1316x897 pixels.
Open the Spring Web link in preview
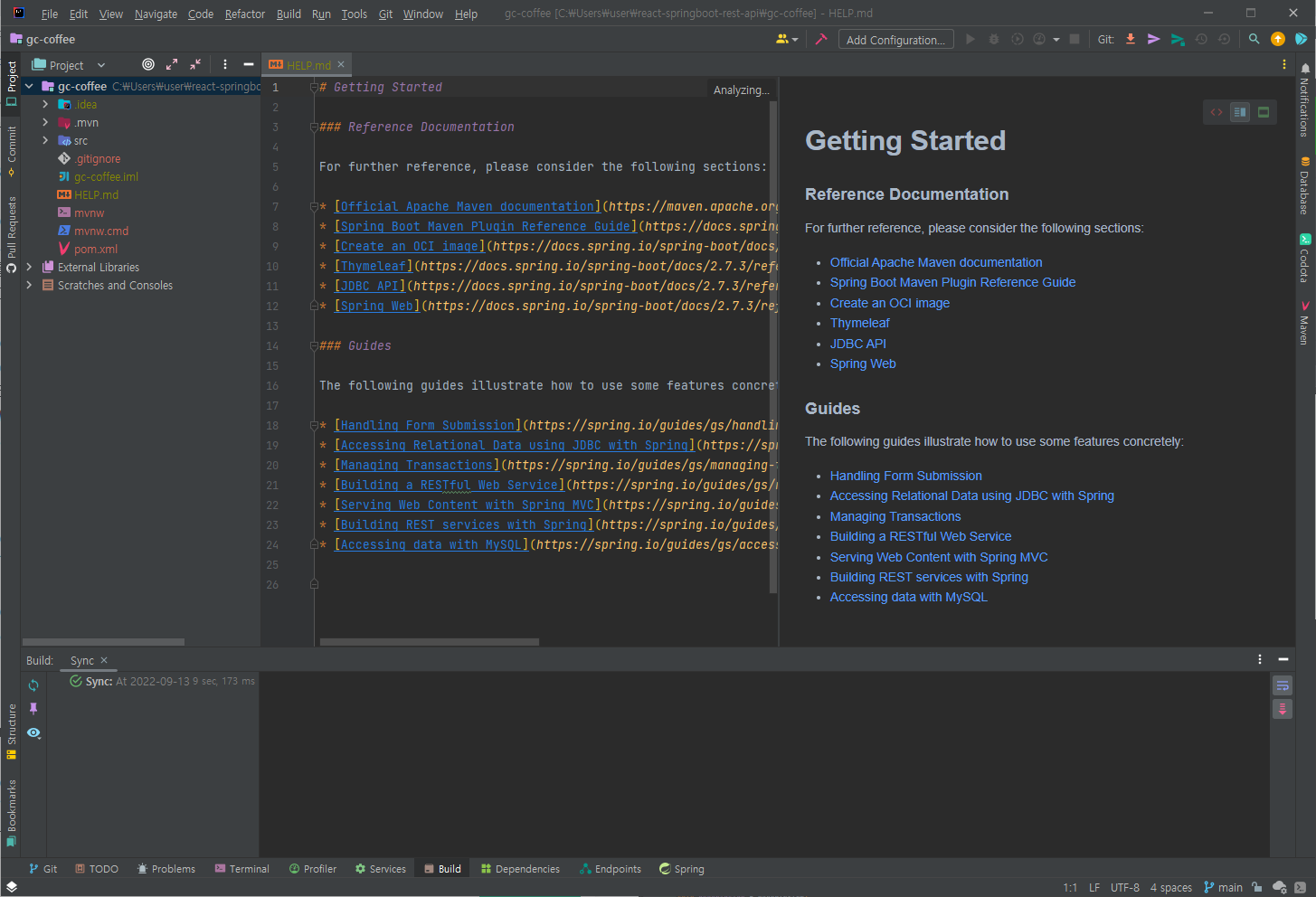pyautogui.click(x=863, y=364)
